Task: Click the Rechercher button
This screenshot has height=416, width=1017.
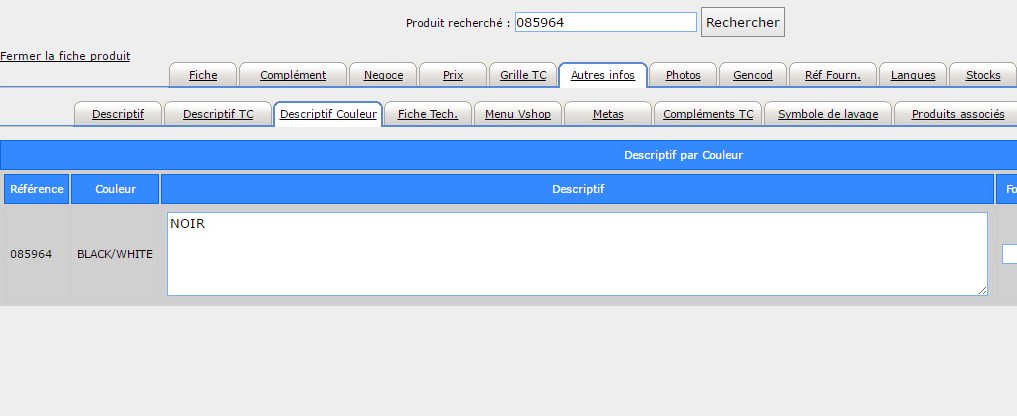Action: click(x=742, y=22)
